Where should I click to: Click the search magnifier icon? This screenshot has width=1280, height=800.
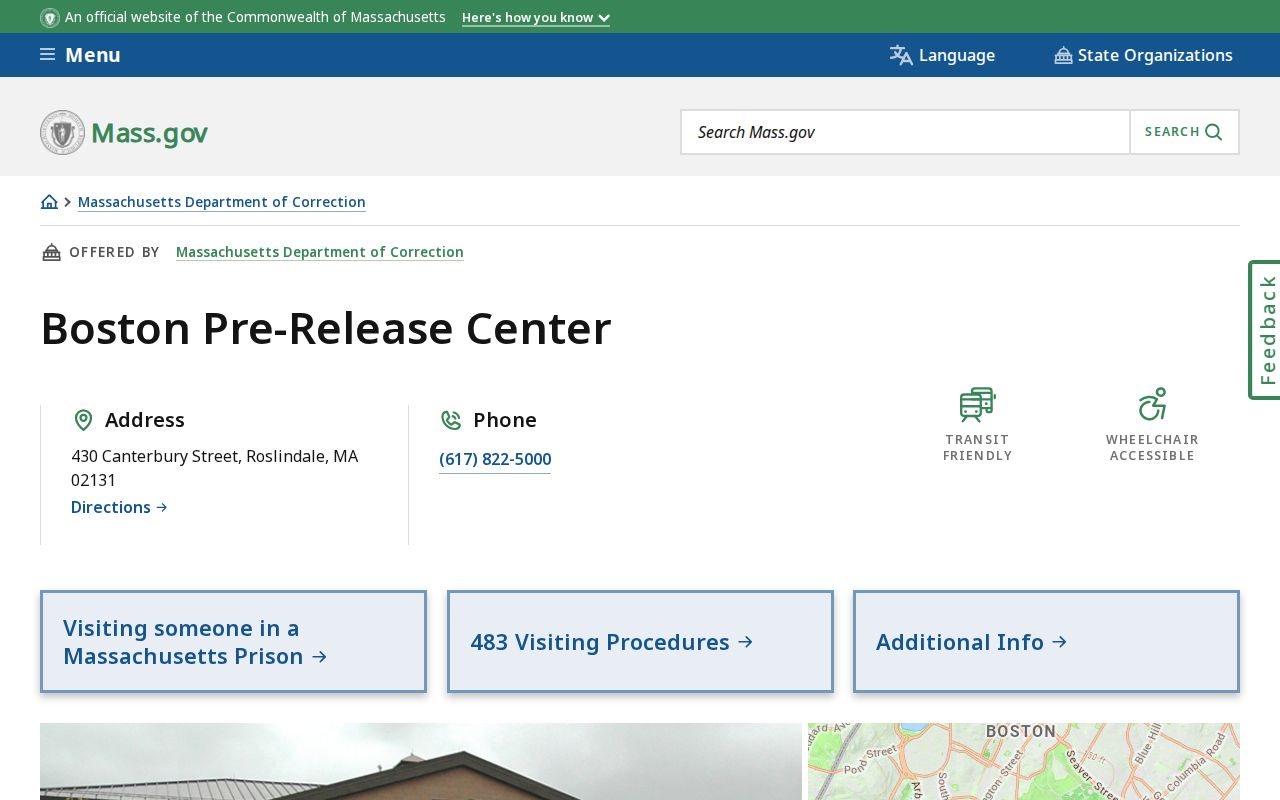[1214, 132]
